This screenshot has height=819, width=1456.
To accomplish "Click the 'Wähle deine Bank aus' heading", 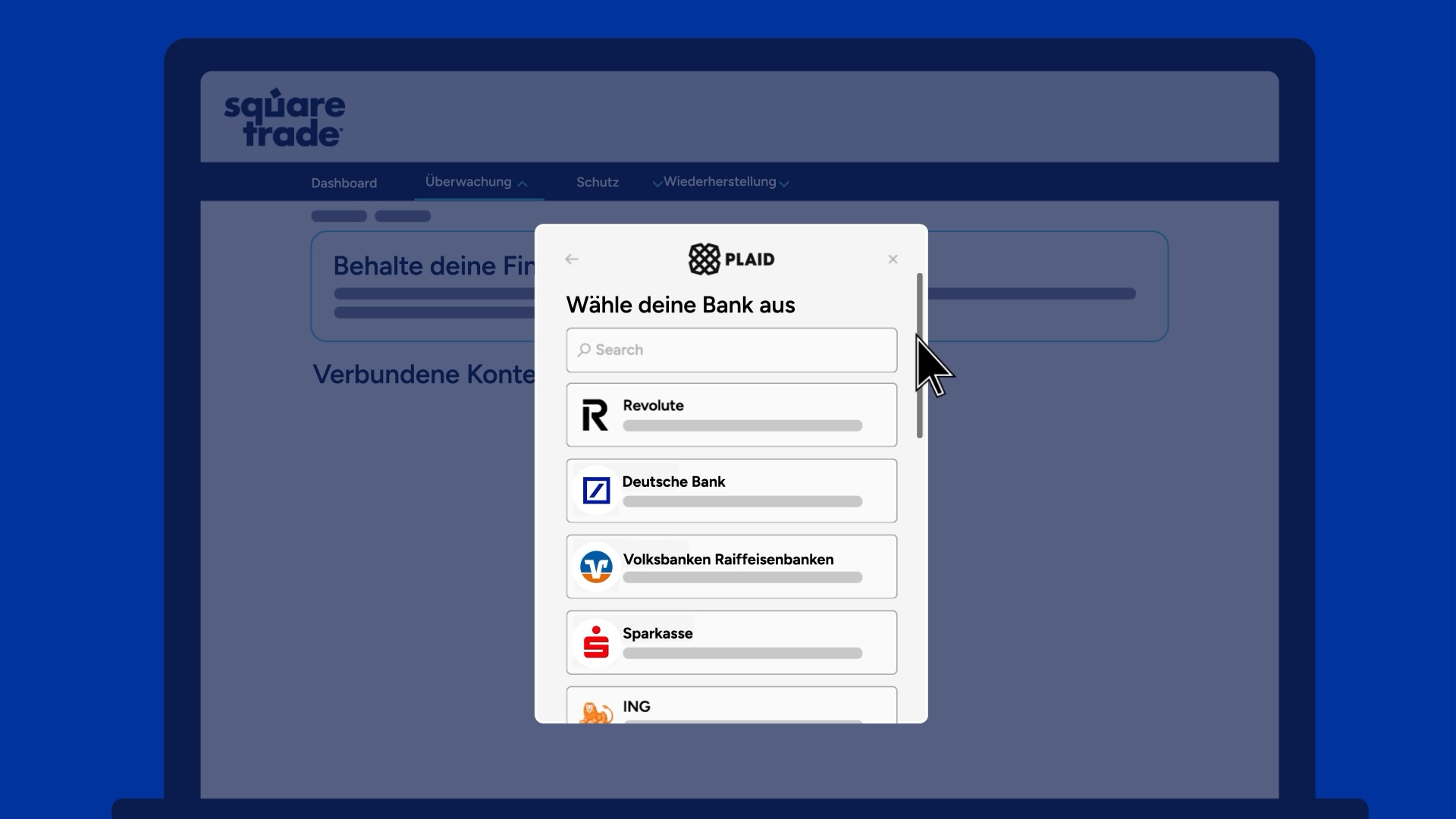I will pyautogui.click(x=680, y=305).
